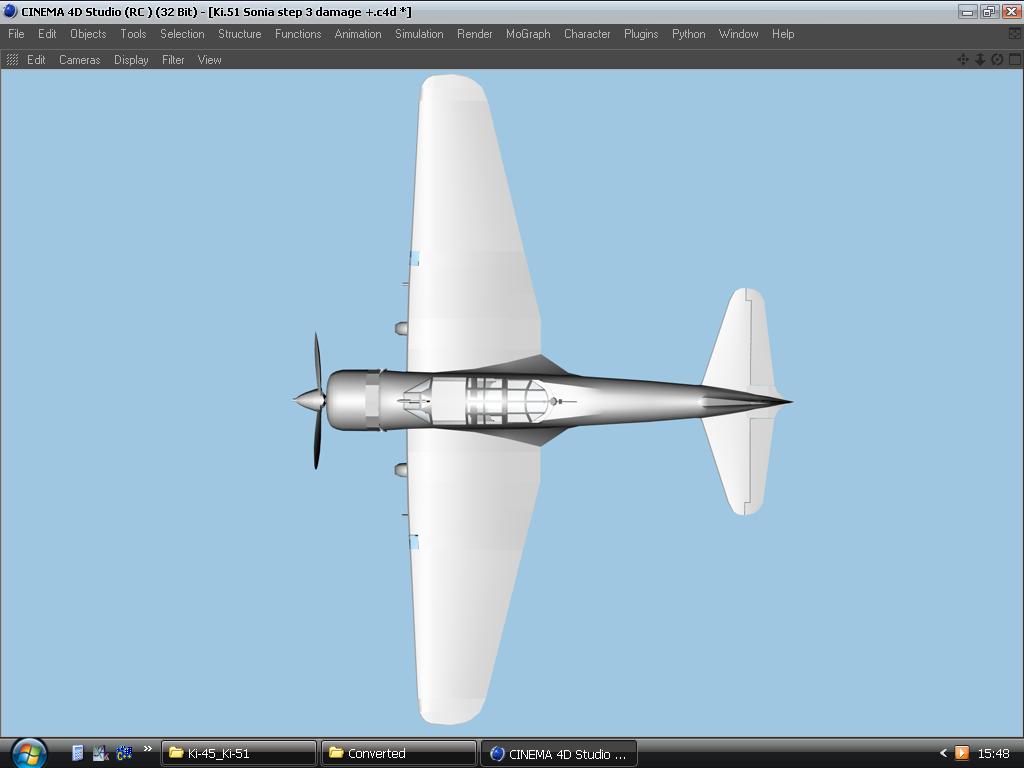Restore down the Cinema 4D window

pos(988,12)
